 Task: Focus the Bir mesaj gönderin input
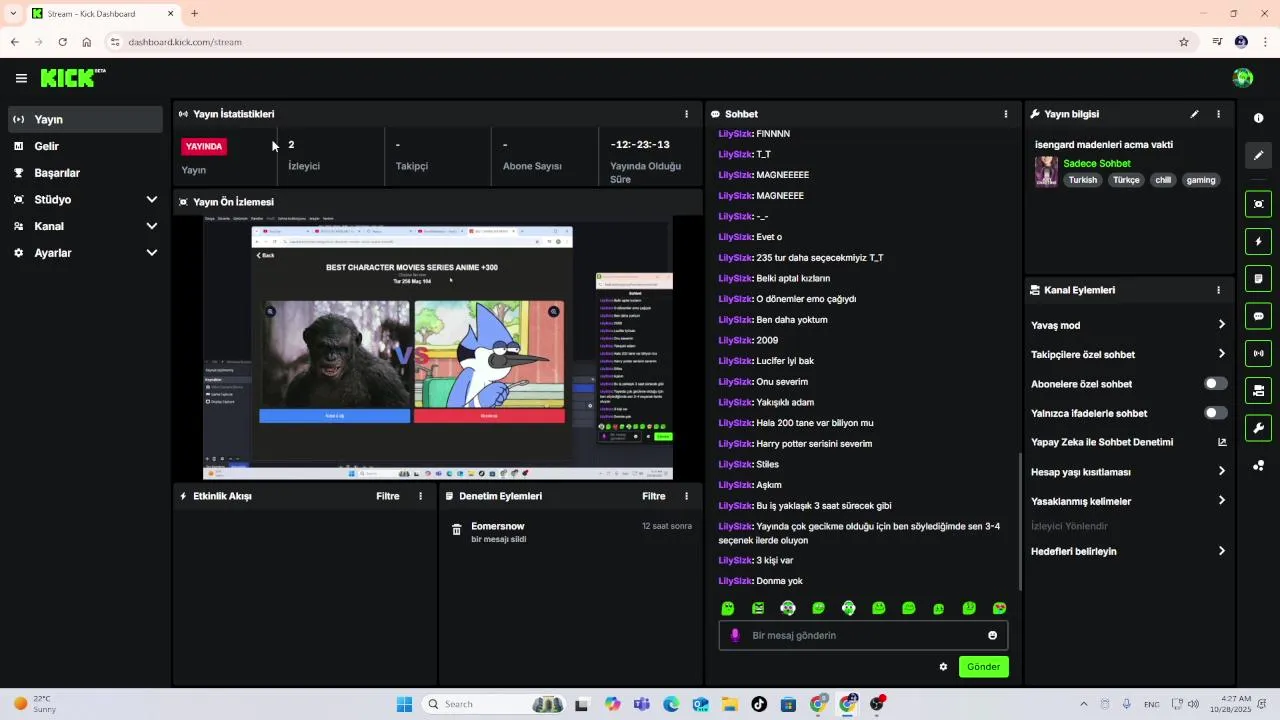[x=864, y=635]
